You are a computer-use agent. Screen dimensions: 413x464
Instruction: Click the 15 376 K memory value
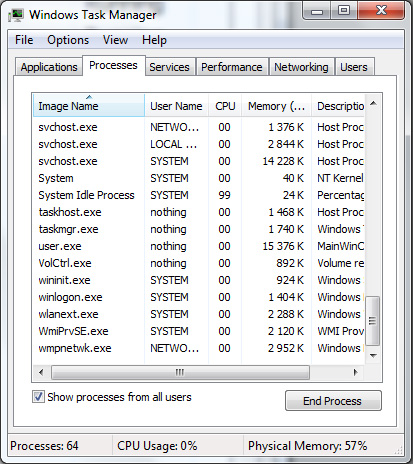(x=283, y=246)
